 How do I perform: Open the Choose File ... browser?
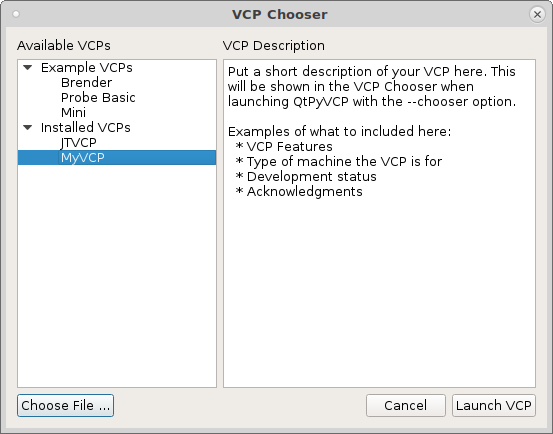(x=65, y=405)
